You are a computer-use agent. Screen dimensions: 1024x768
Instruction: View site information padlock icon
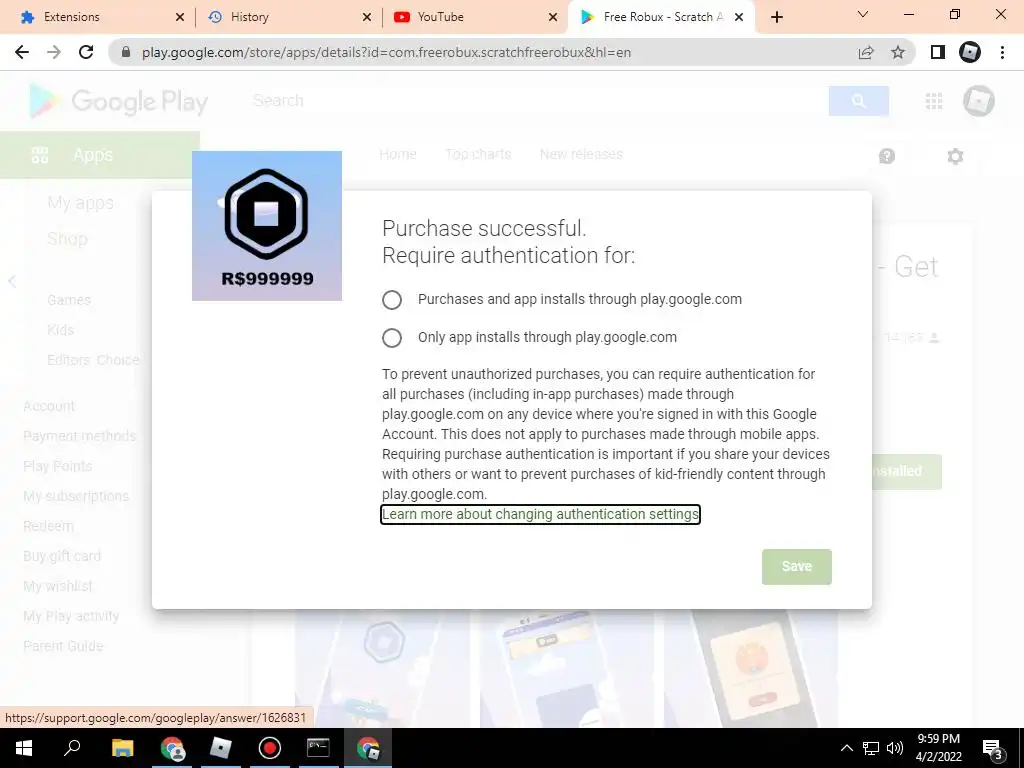[126, 52]
